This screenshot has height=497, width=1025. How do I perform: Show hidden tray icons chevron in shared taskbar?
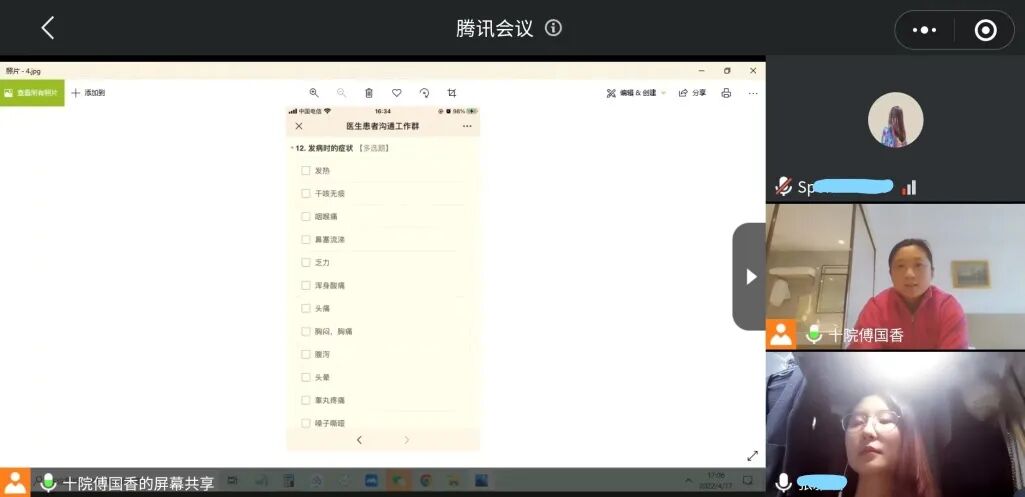688,481
